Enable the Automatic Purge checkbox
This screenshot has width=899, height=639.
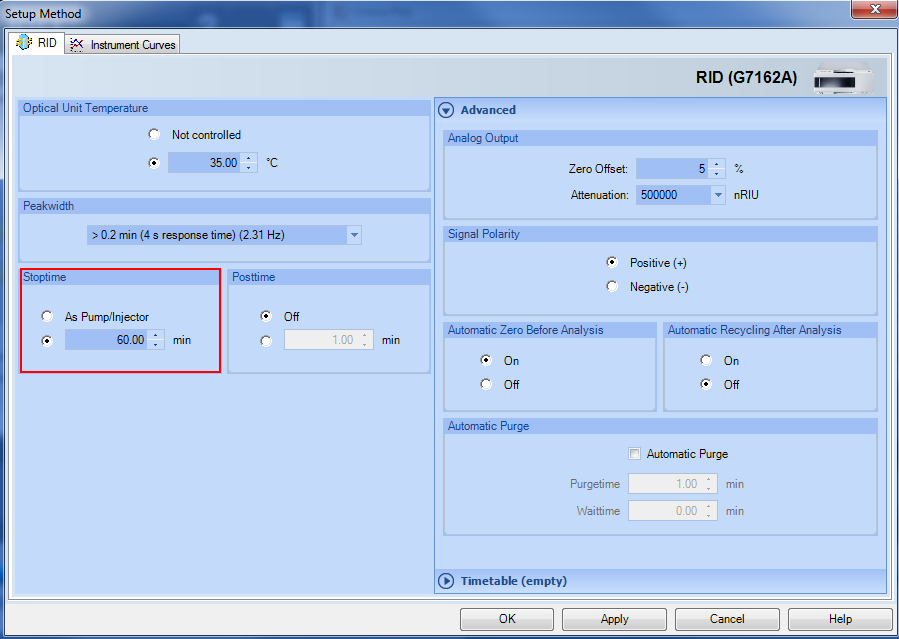(634, 454)
